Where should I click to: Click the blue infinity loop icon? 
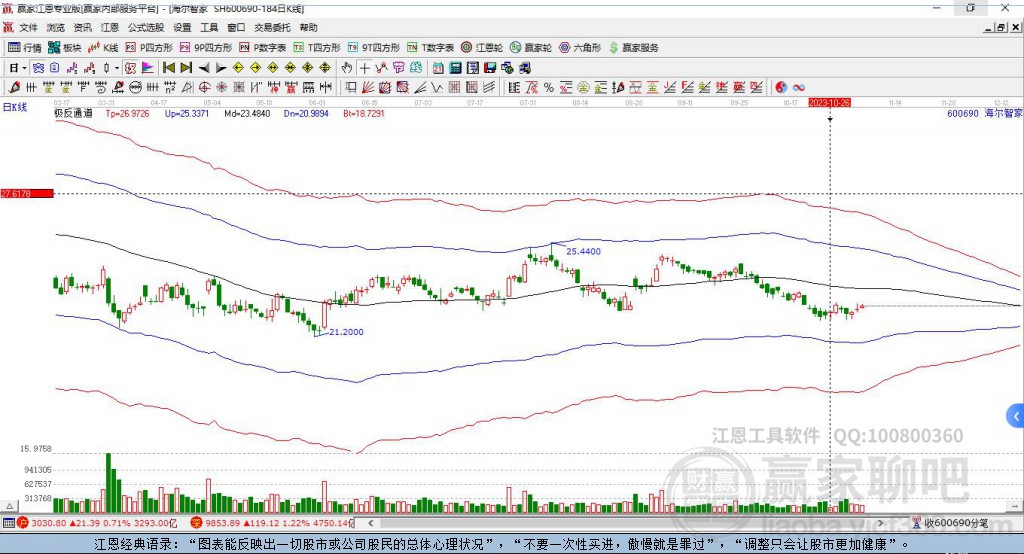click(799, 88)
